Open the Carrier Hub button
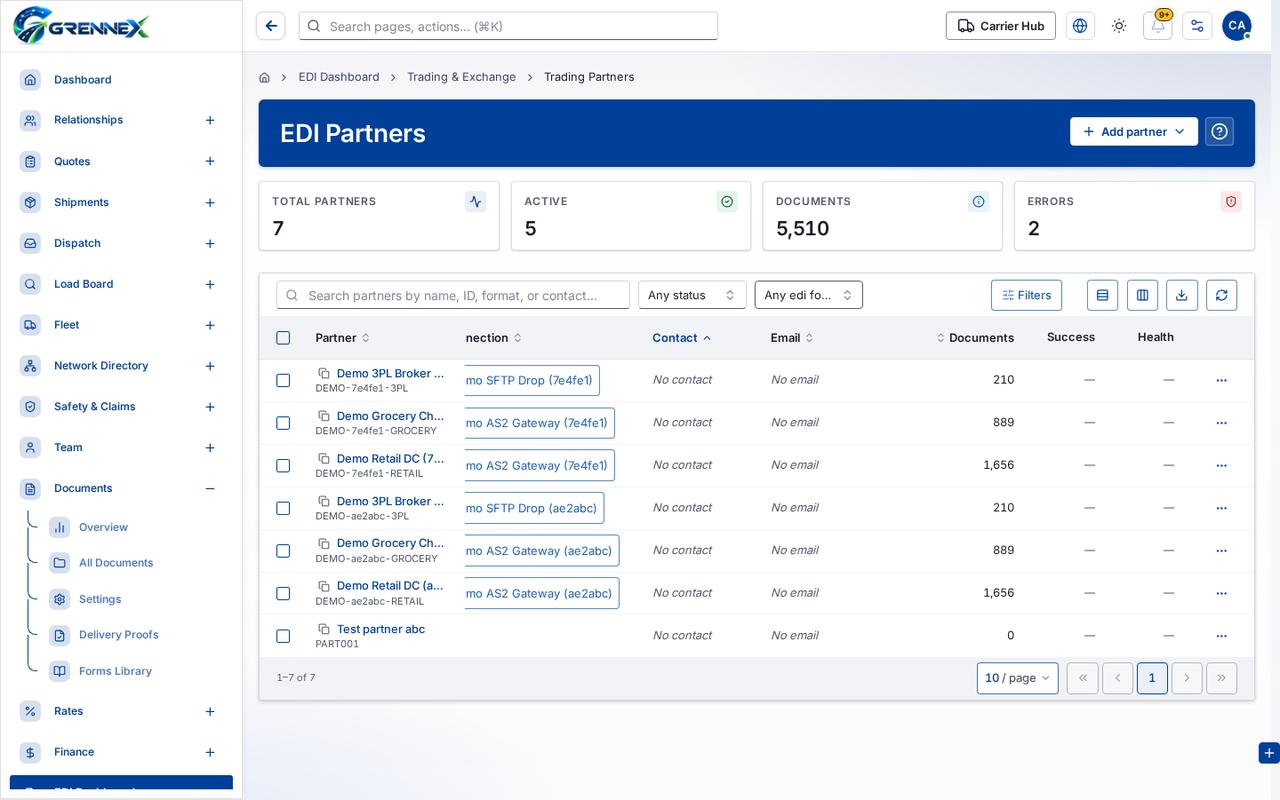This screenshot has width=1280, height=800. pos(1000,26)
